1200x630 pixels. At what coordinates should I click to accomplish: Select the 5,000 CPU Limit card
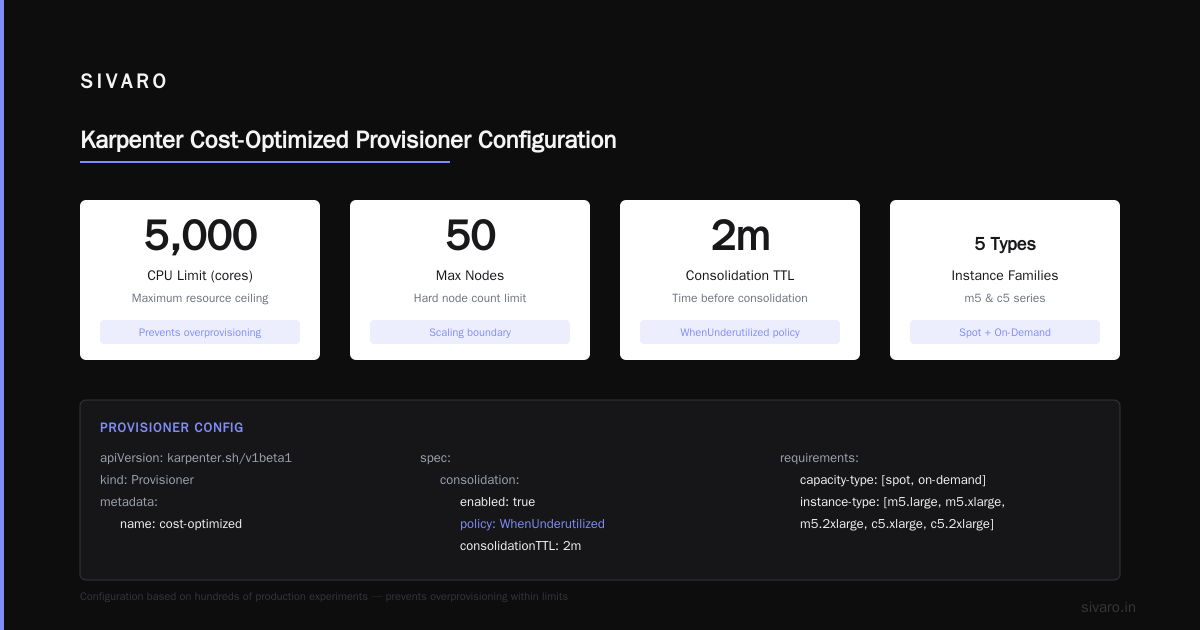[200, 280]
